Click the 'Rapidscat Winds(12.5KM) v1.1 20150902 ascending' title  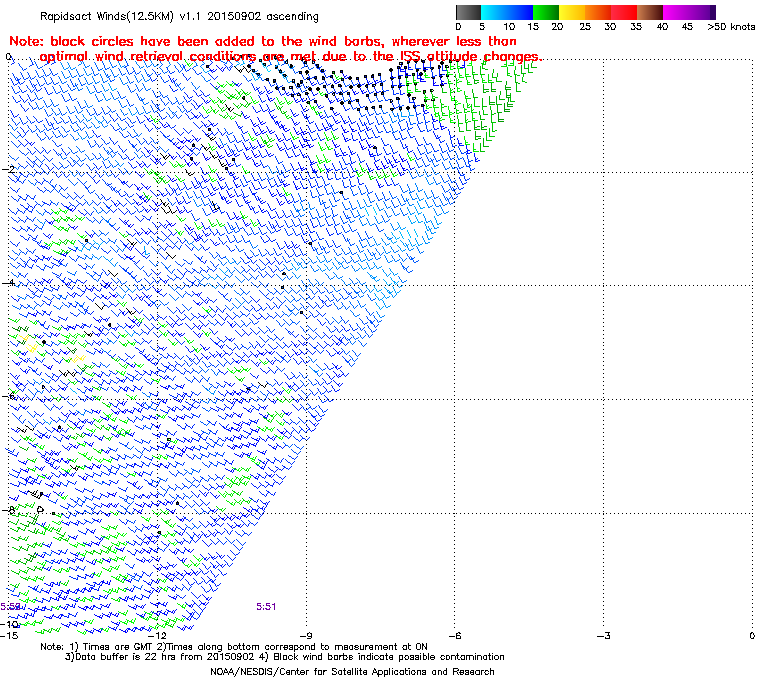(x=179, y=16)
